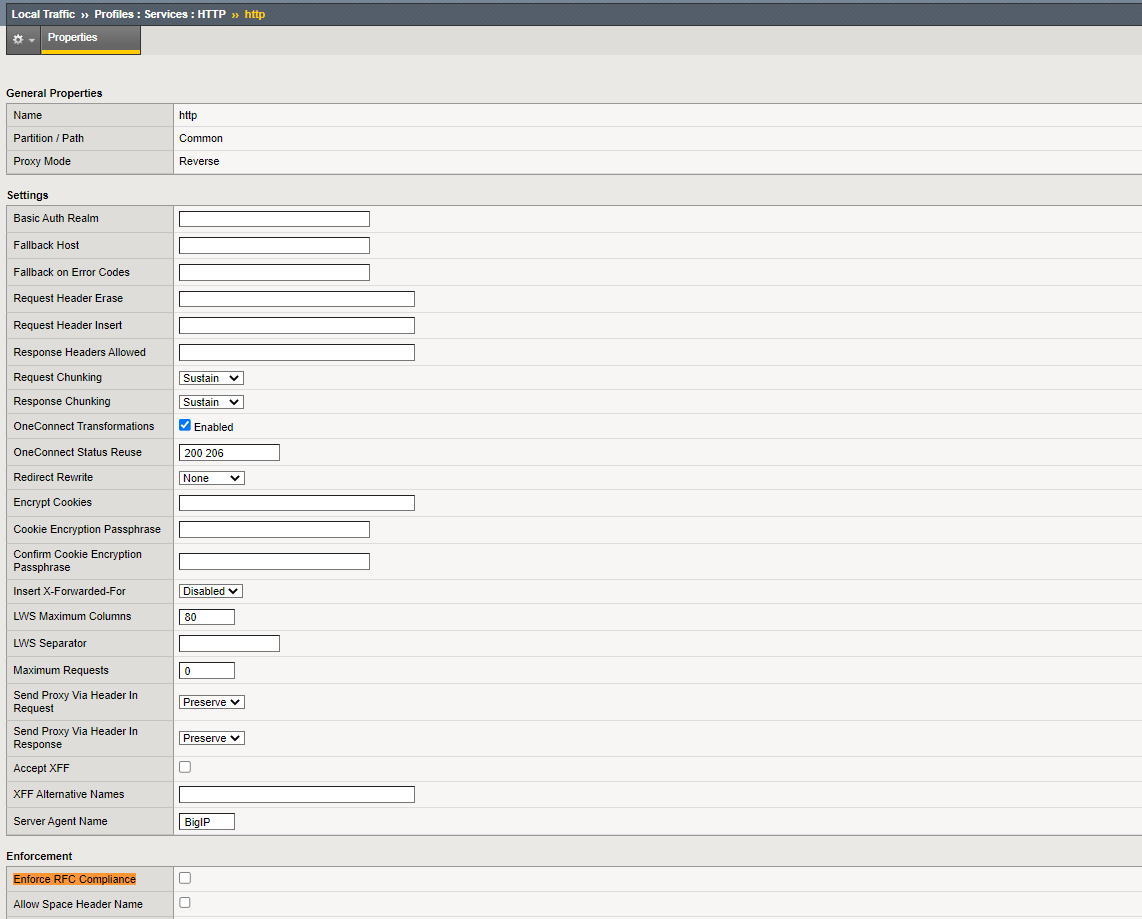
Task: Enable the Accept XFF checkbox
Action: 185,767
